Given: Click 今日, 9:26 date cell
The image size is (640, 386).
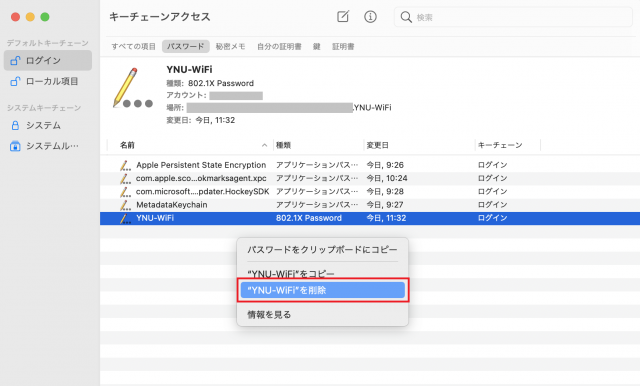Looking at the screenshot, I should pos(385,165).
